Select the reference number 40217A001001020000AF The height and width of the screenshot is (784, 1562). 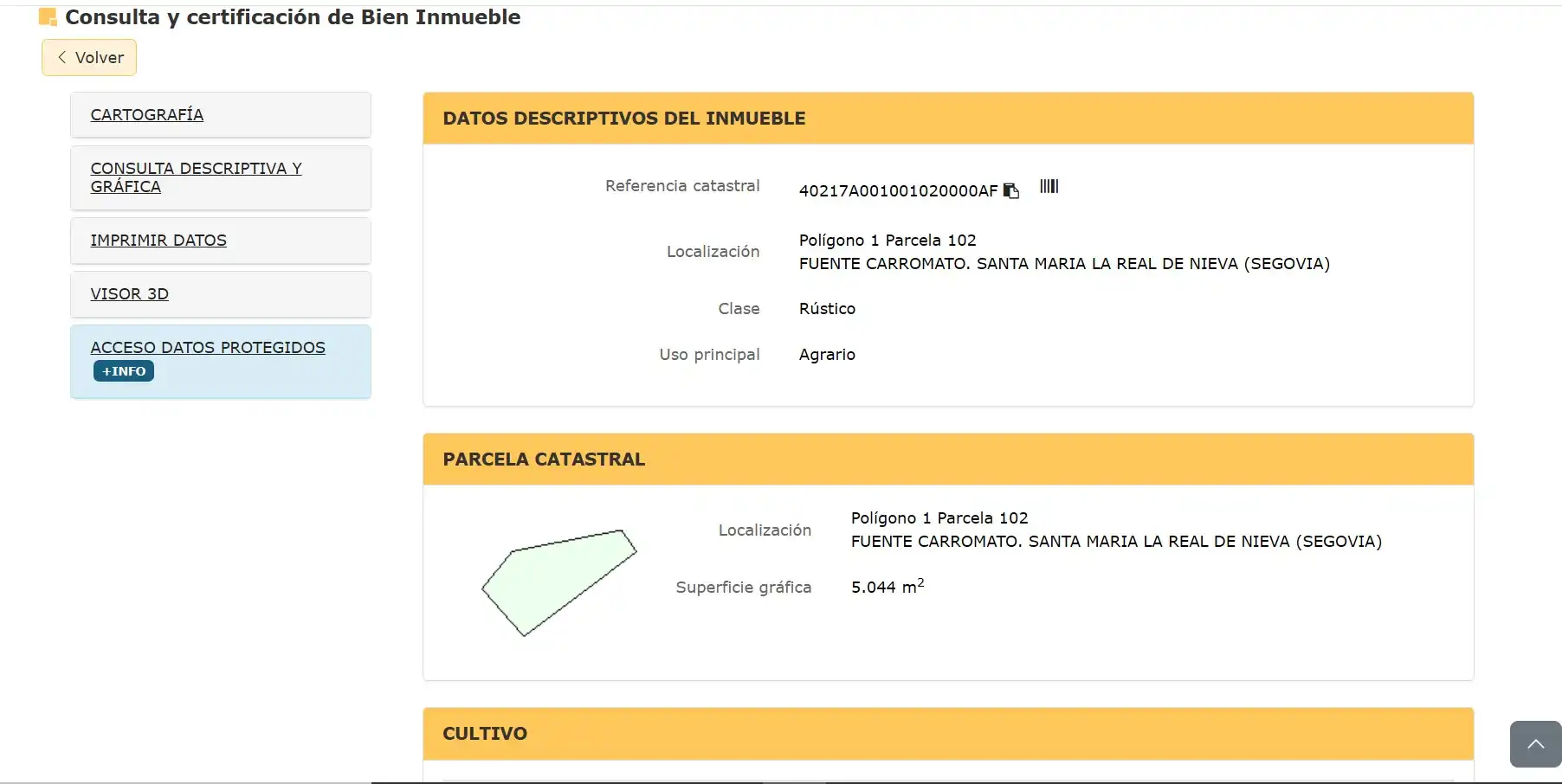(898, 190)
